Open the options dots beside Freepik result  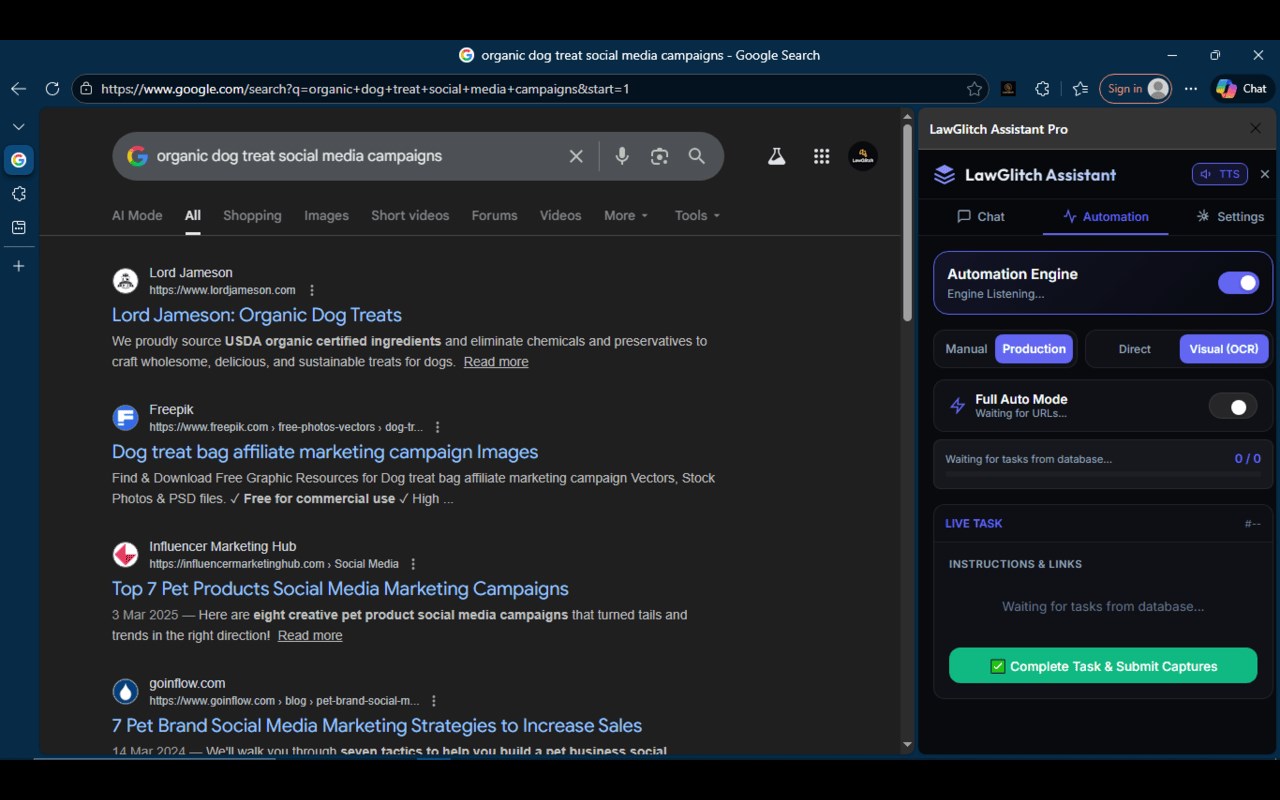coord(437,427)
